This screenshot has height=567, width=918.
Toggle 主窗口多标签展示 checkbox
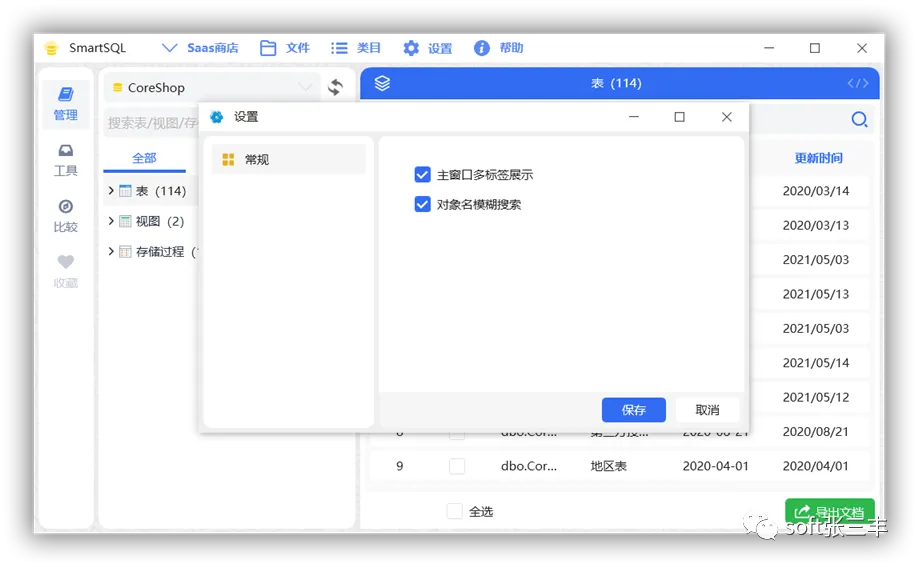point(422,175)
